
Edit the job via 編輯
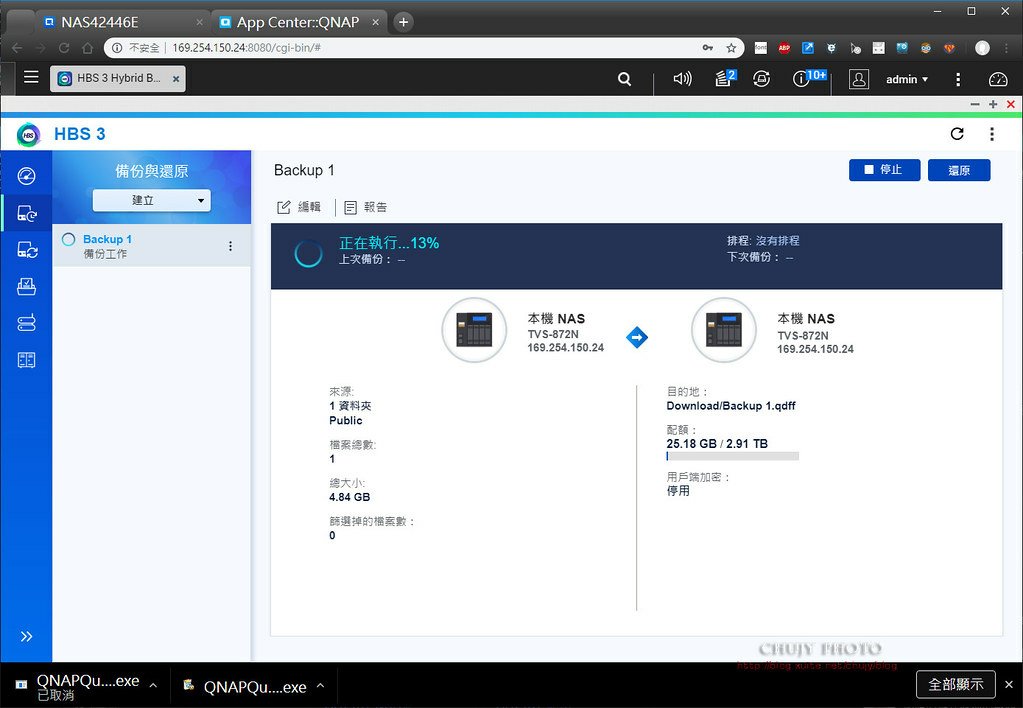299,207
